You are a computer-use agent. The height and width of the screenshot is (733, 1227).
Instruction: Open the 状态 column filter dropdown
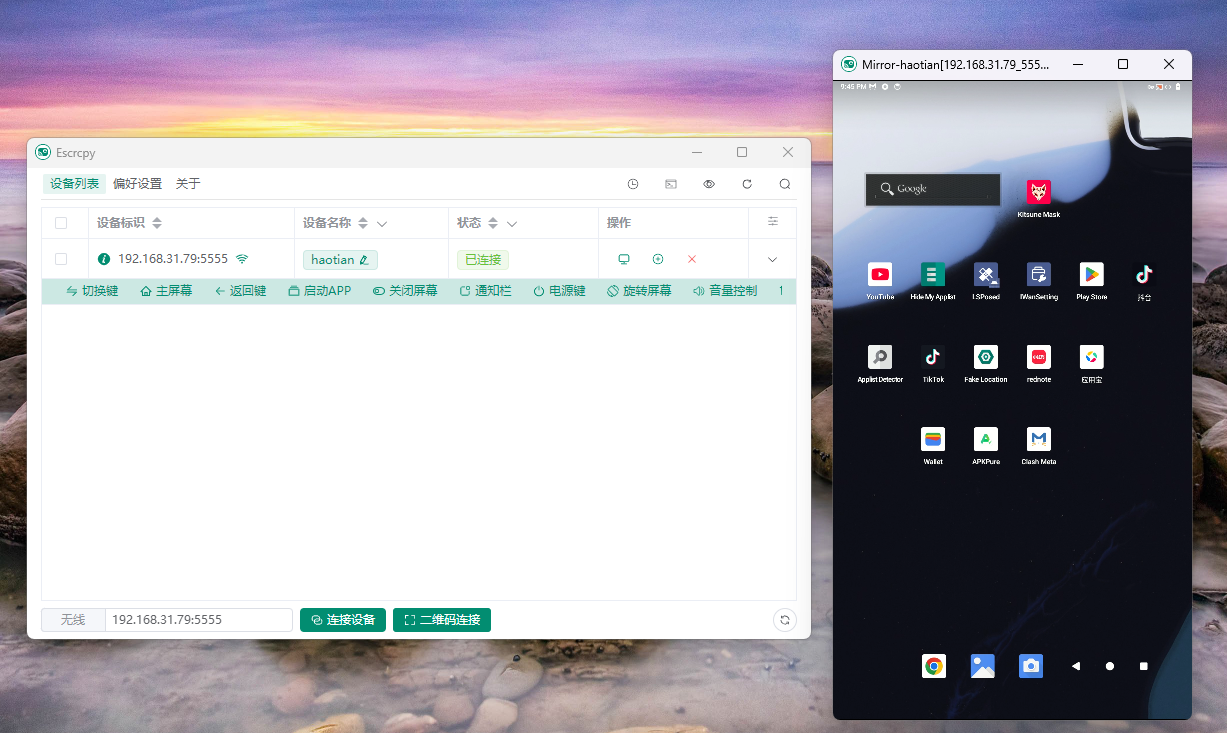512,223
